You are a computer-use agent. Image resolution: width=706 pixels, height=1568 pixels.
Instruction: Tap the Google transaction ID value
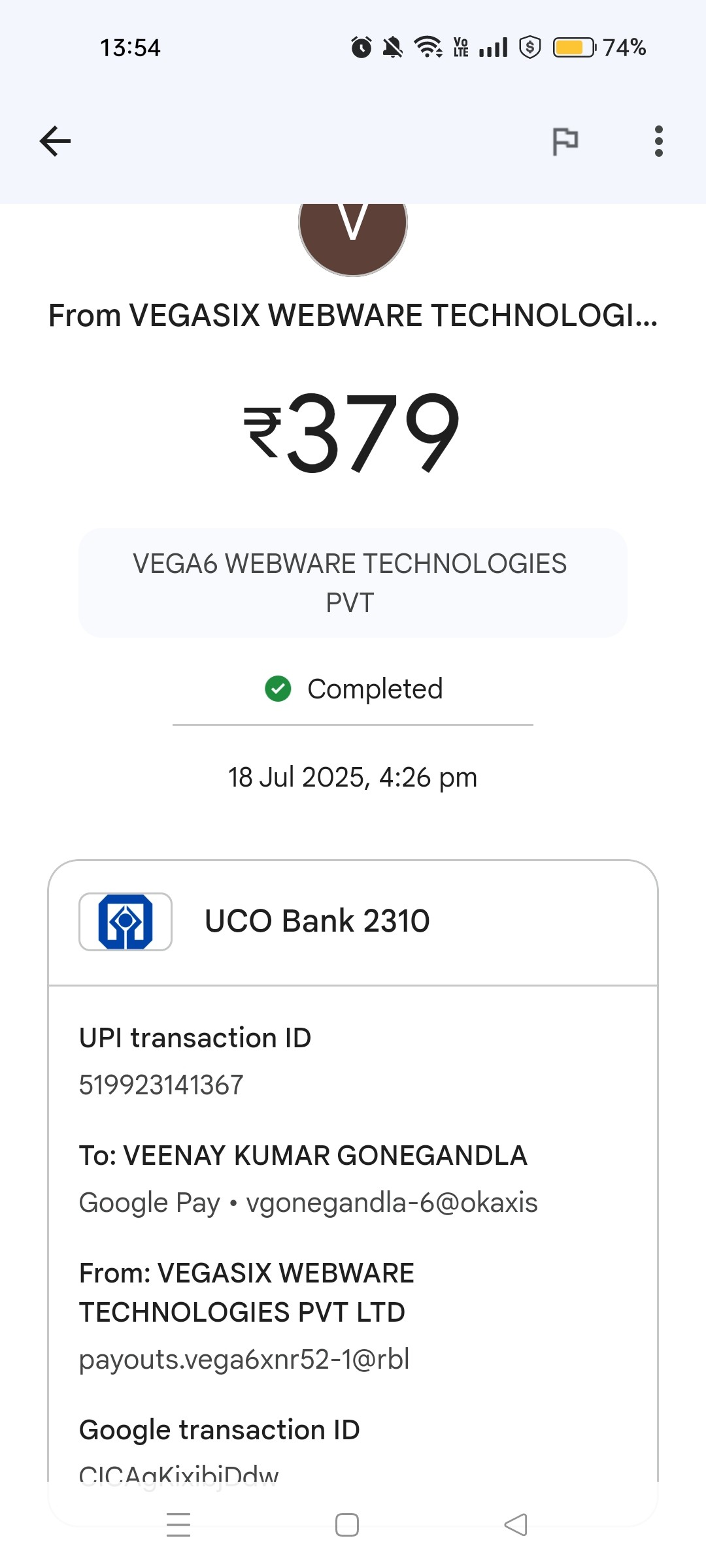pos(179,1474)
